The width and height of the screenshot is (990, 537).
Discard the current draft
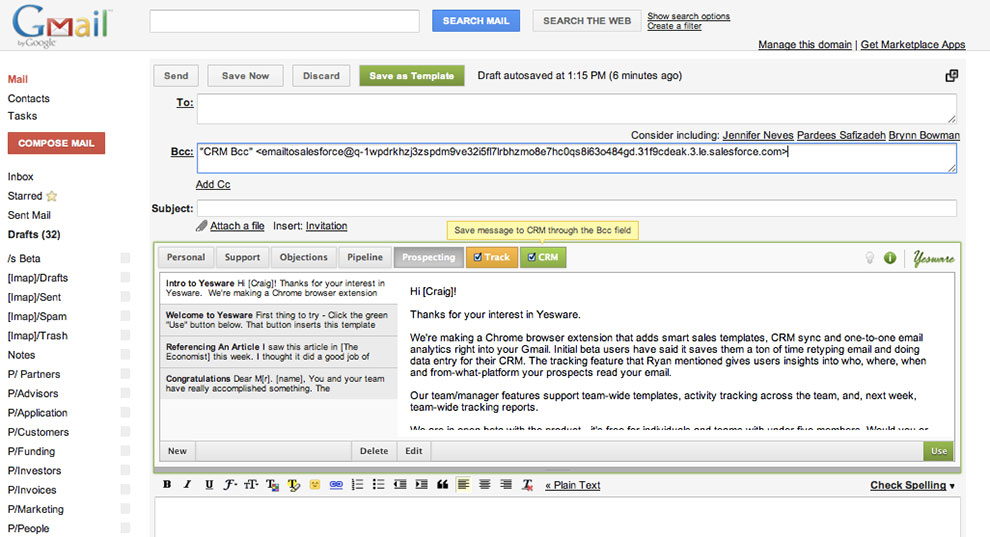point(321,76)
